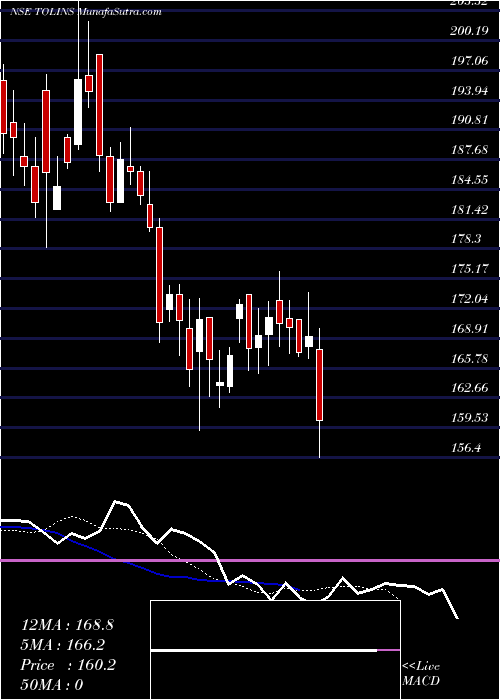Click the 184.55 price axis label

point(470,180)
